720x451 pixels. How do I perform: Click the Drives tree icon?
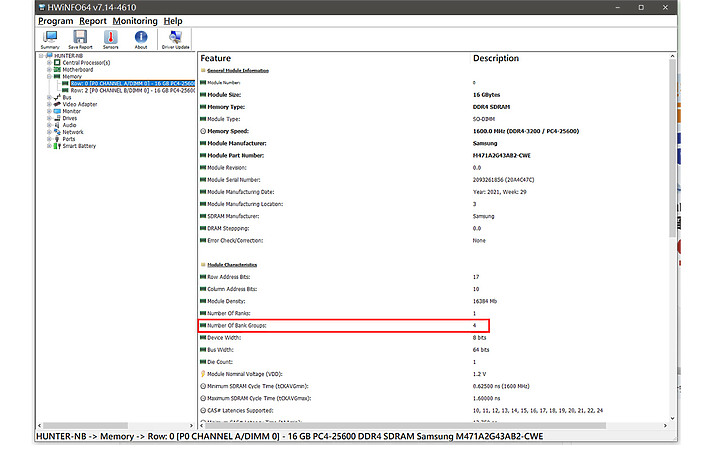(x=57, y=118)
